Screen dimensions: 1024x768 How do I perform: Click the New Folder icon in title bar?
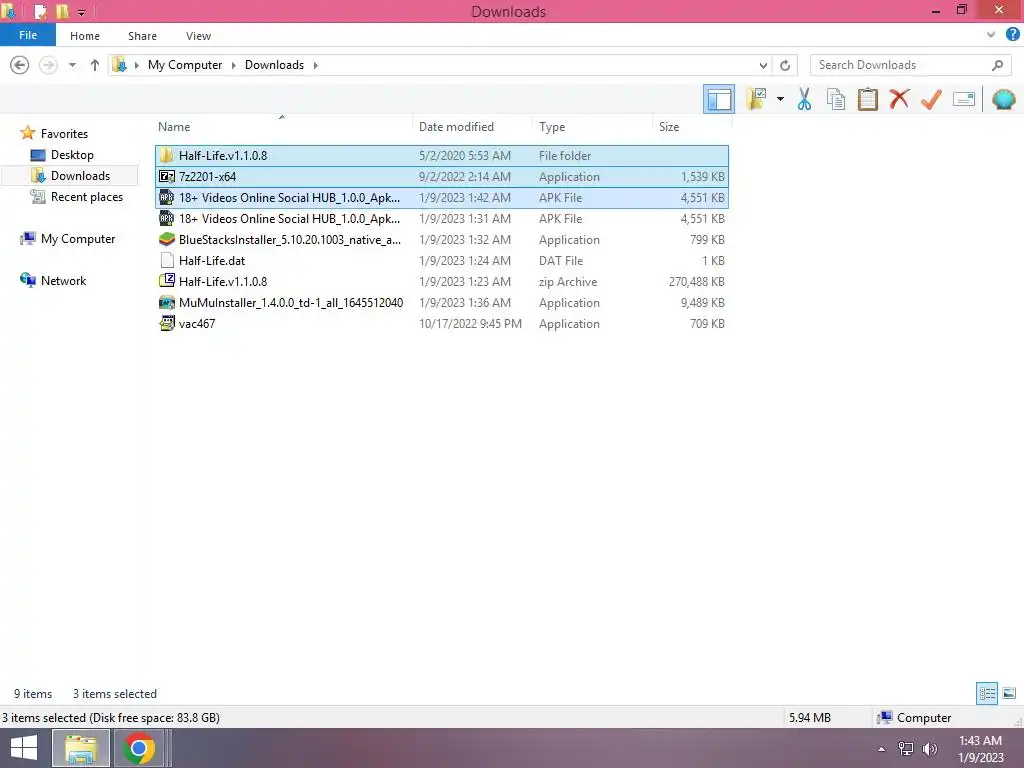(x=61, y=11)
